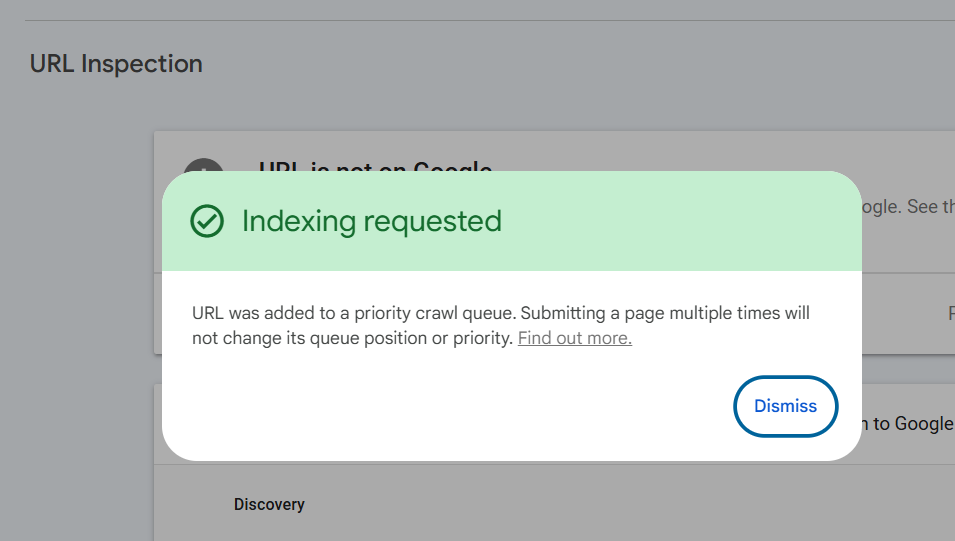This screenshot has height=541, width=955.
Task: Click blank dialog space right of 'Find out more.'
Action: coord(740,338)
